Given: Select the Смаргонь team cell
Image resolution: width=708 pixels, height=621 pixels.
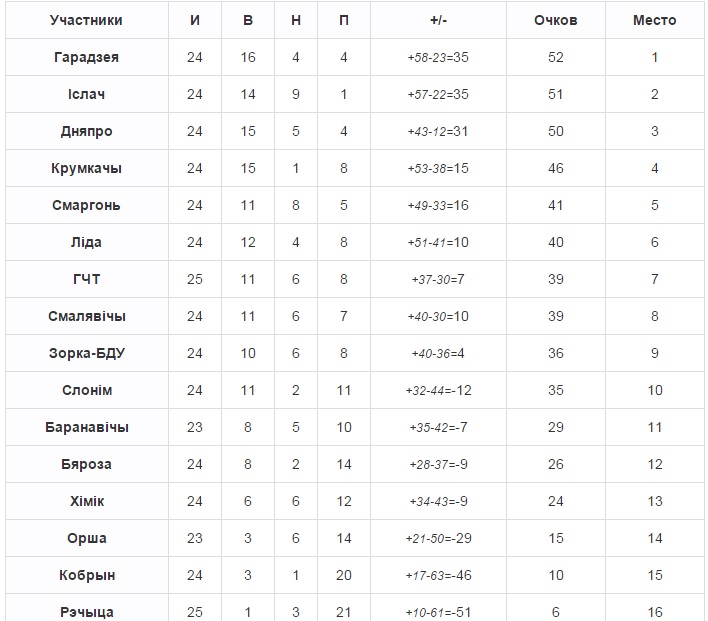Looking at the screenshot, I should 86,205.
